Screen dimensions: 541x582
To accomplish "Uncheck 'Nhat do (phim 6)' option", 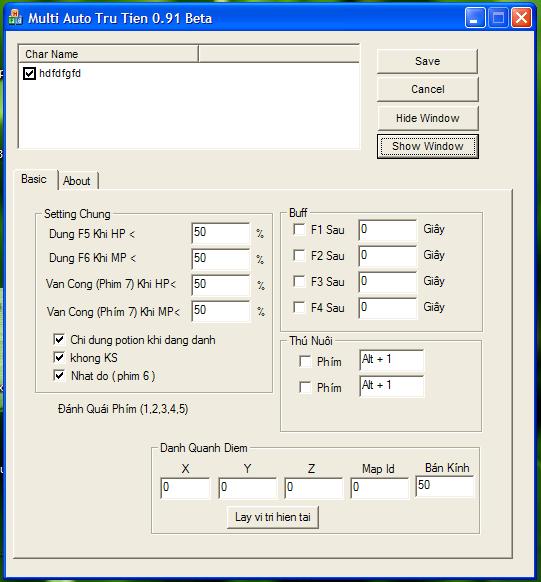I will tap(59, 375).
